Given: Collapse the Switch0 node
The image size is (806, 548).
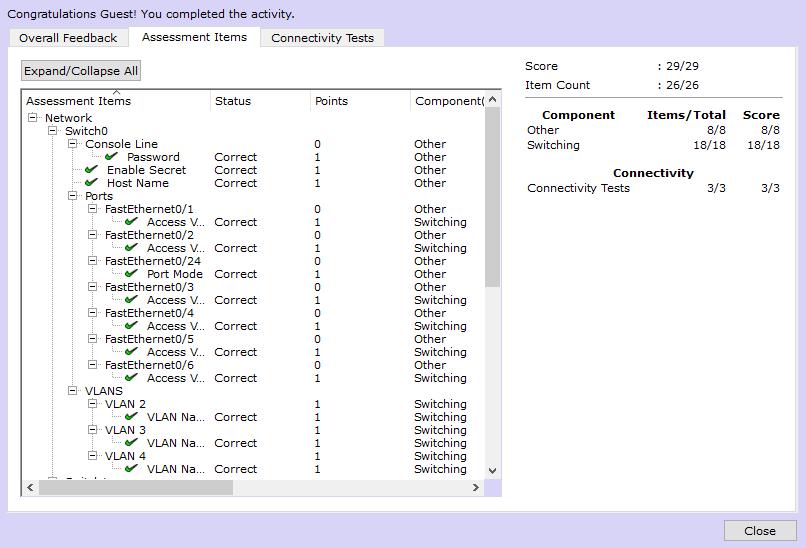Looking at the screenshot, I should click(x=53, y=131).
